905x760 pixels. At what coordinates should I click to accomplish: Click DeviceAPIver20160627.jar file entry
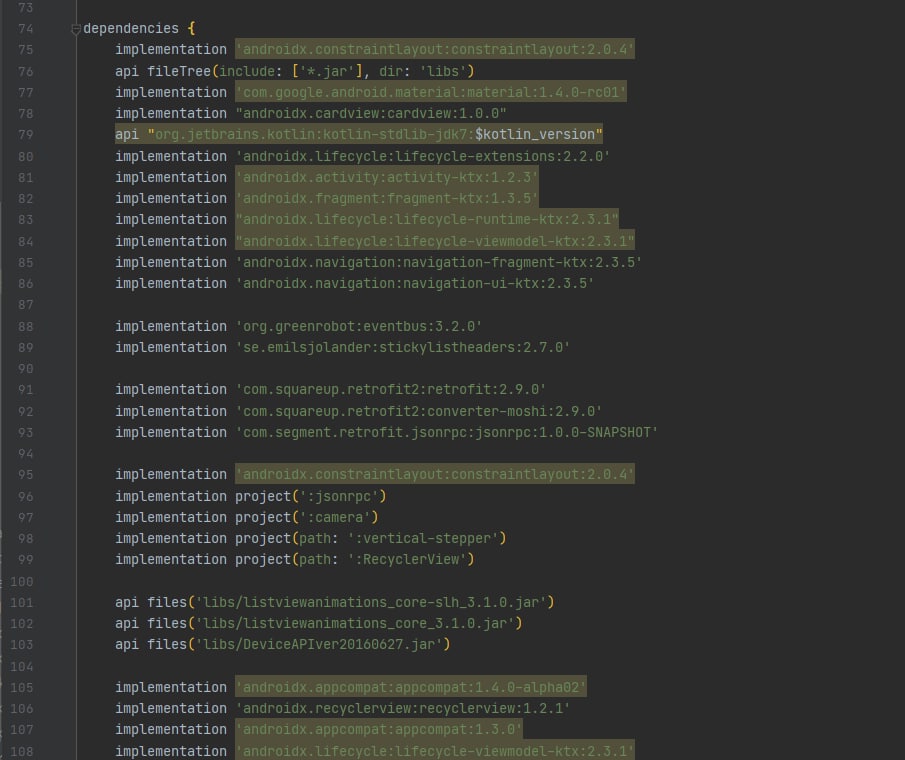(x=319, y=644)
